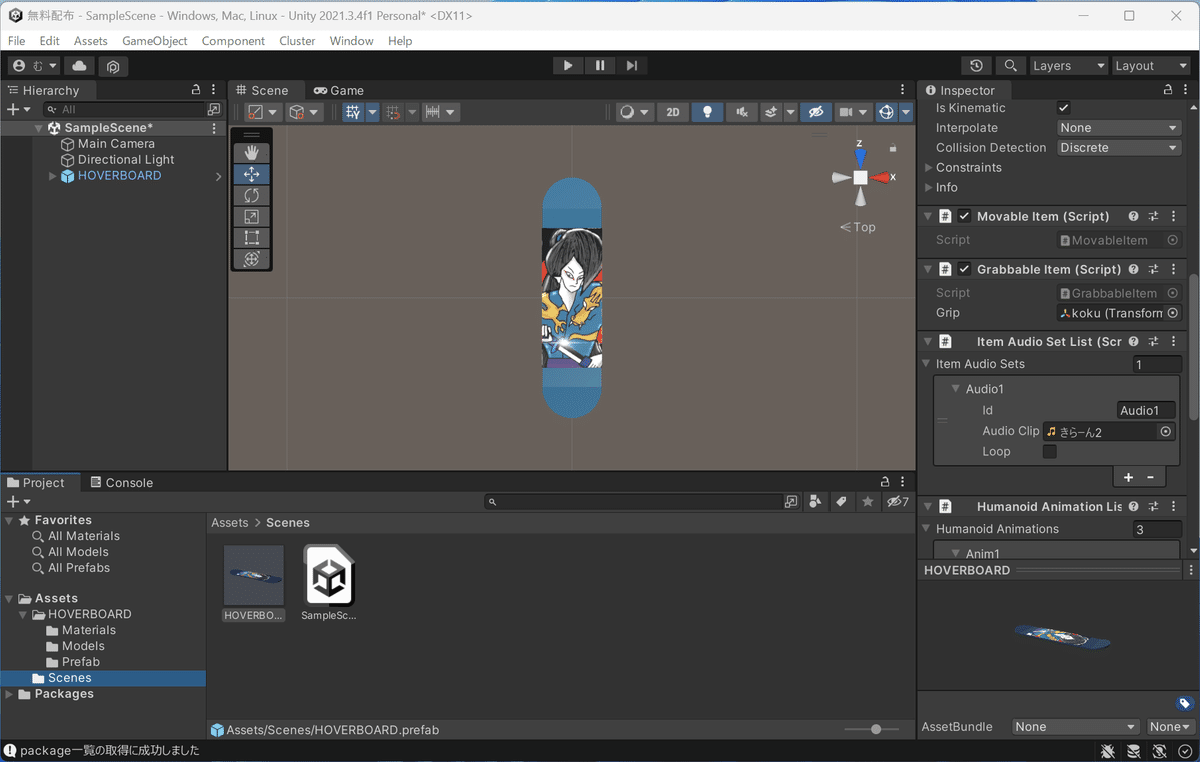Expand HOVERBOARD in the Hierarchy

pos(53,176)
